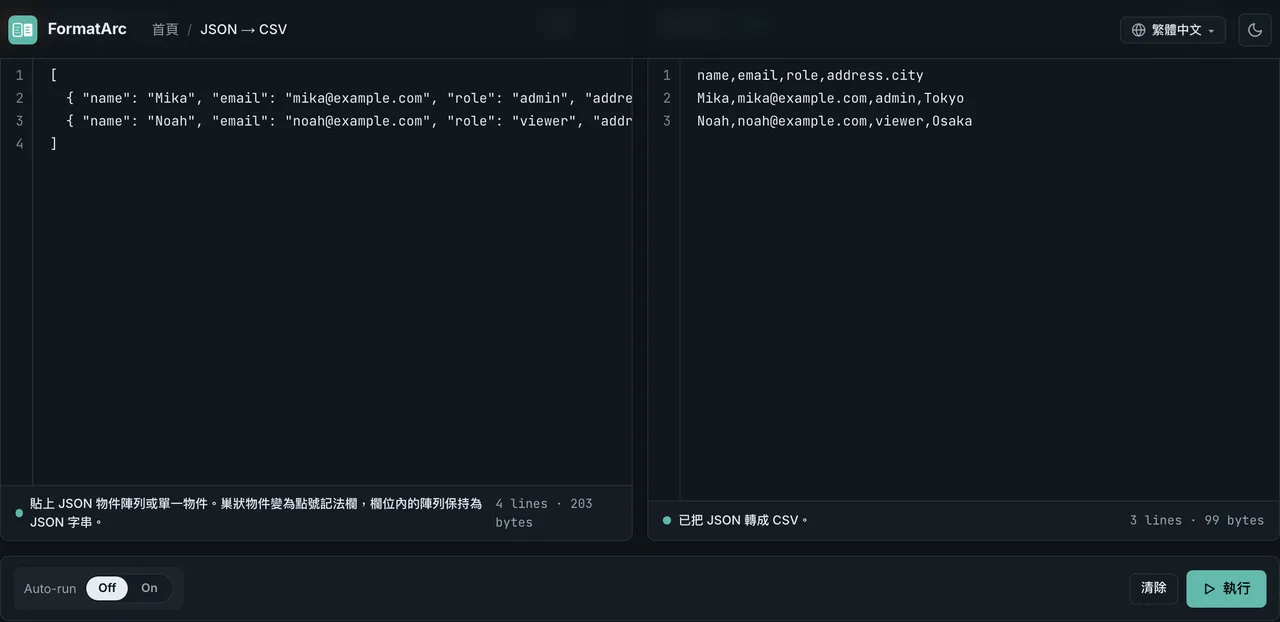Click the 清除 button
The height and width of the screenshot is (622, 1280).
(x=1154, y=588)
